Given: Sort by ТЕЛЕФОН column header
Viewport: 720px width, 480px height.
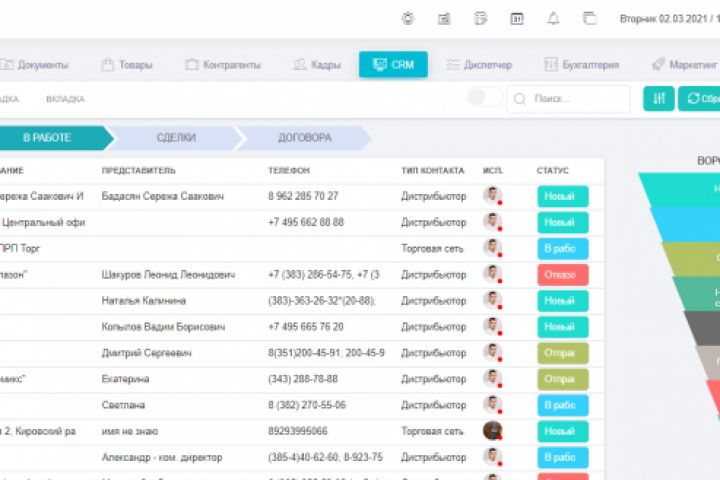Looking at the screenshot, I should coord(289,170).
